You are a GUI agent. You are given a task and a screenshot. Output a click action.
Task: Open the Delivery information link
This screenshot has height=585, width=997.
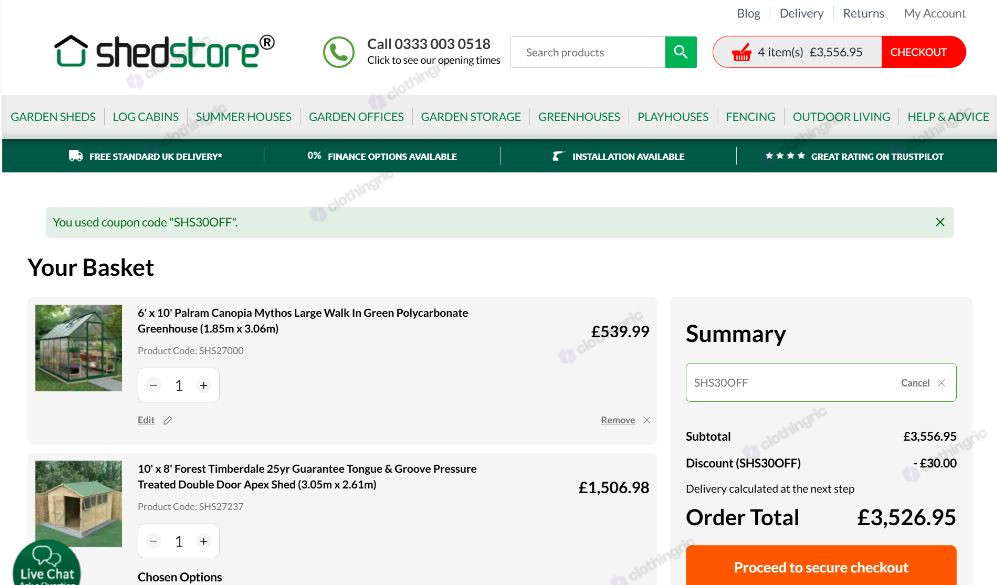click(x=801, y=13)
